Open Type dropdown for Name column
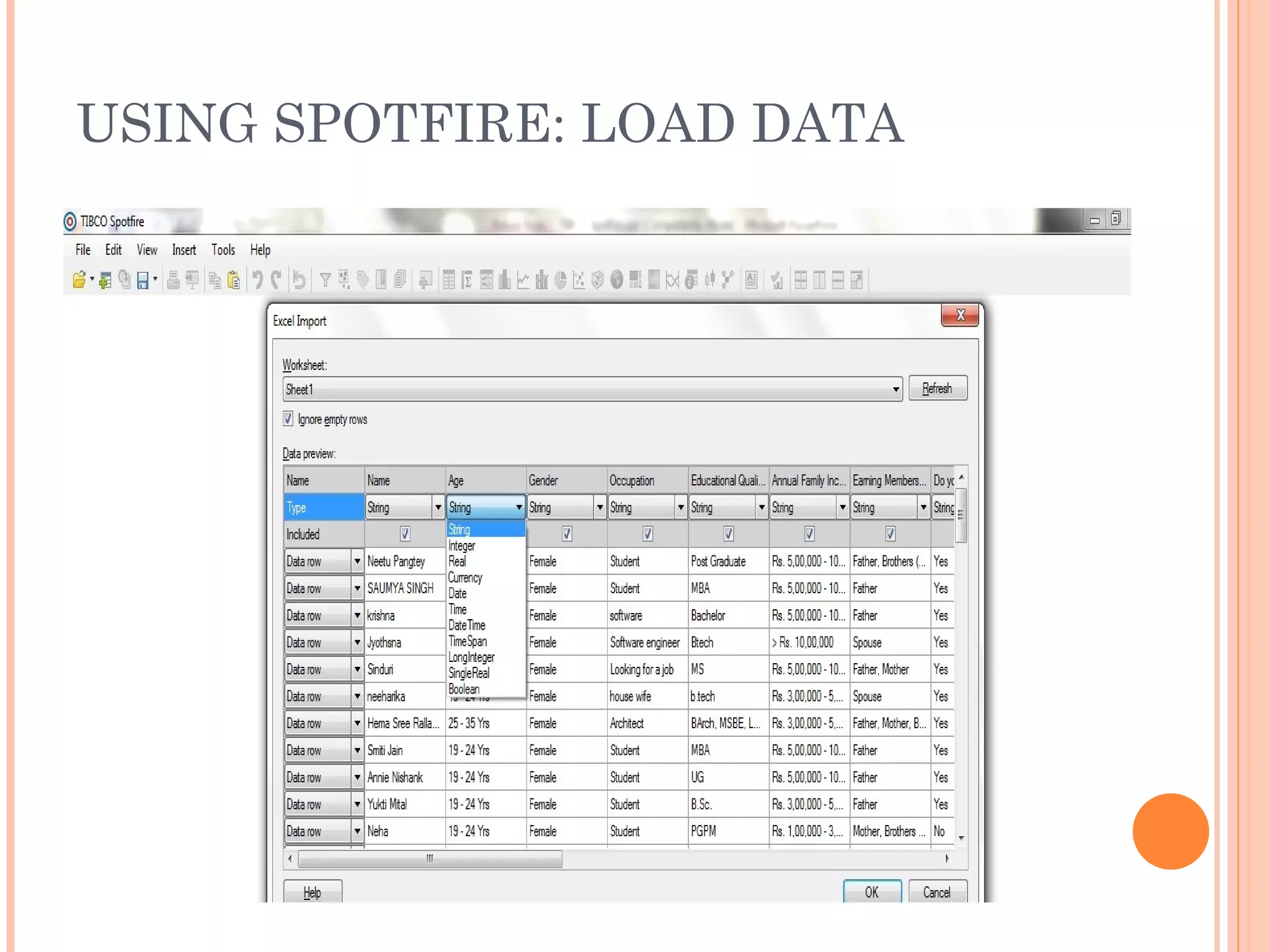Screen dimensions: 1270x952 (438, 507)
